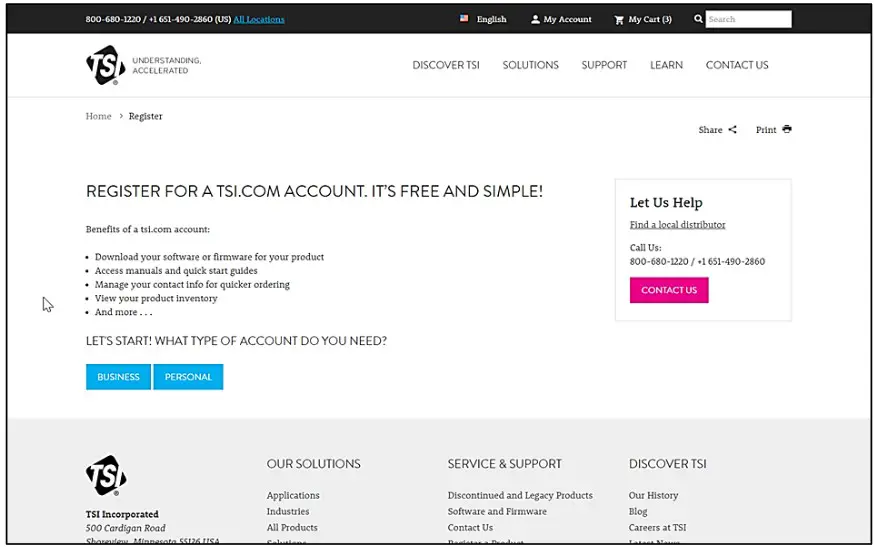Open the All Locations link
This screenshot has width=874, height=547.
tap(259, 19)
